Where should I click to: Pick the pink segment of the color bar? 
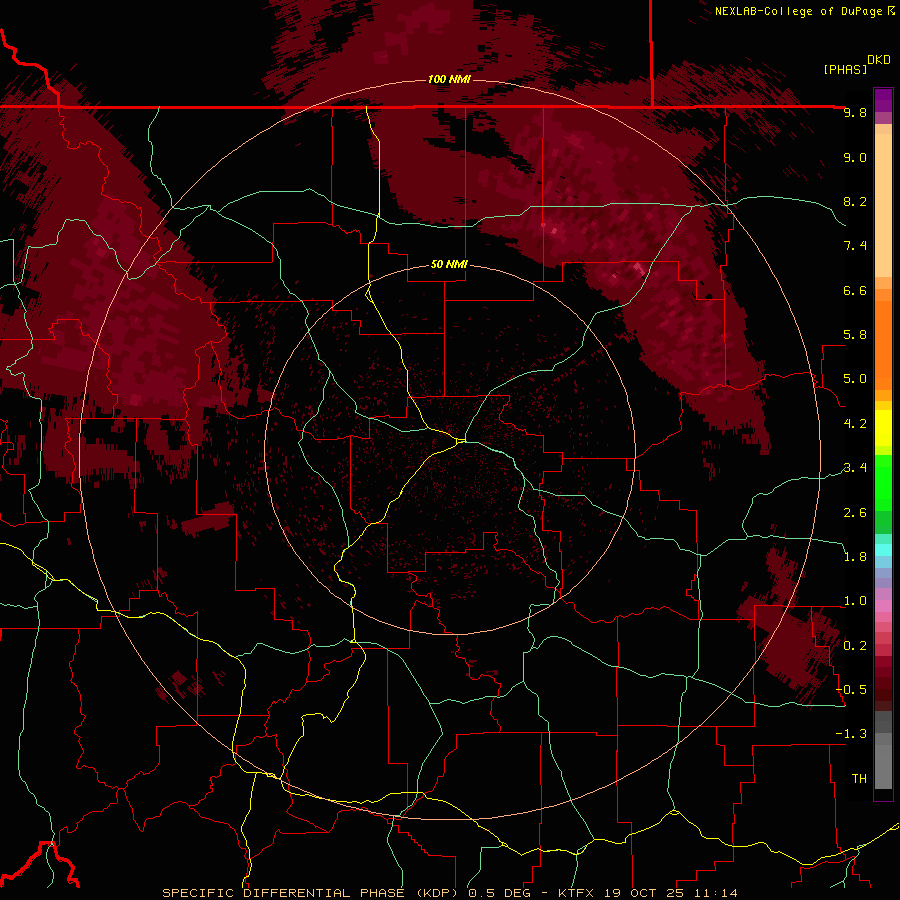click(883, 606)
